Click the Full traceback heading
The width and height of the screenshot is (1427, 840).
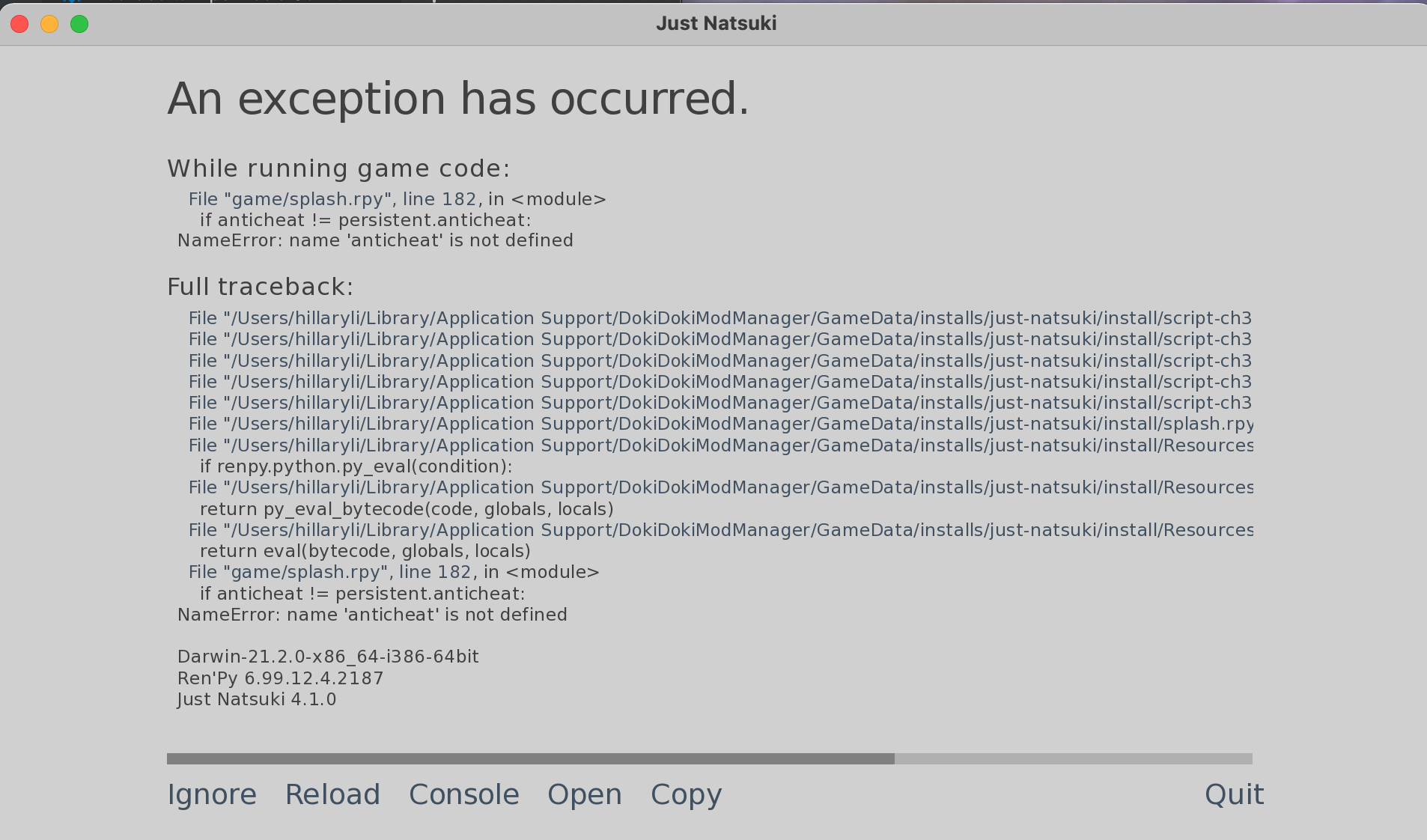click(261, 286)
